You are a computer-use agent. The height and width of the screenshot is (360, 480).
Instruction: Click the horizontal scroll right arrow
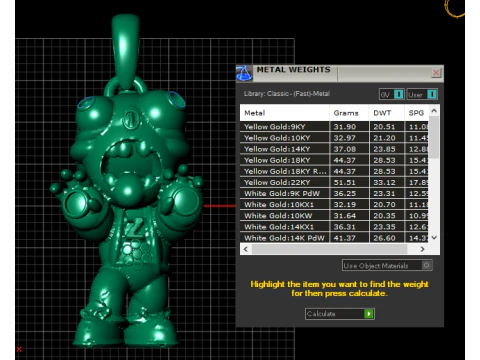click(422, 249)
